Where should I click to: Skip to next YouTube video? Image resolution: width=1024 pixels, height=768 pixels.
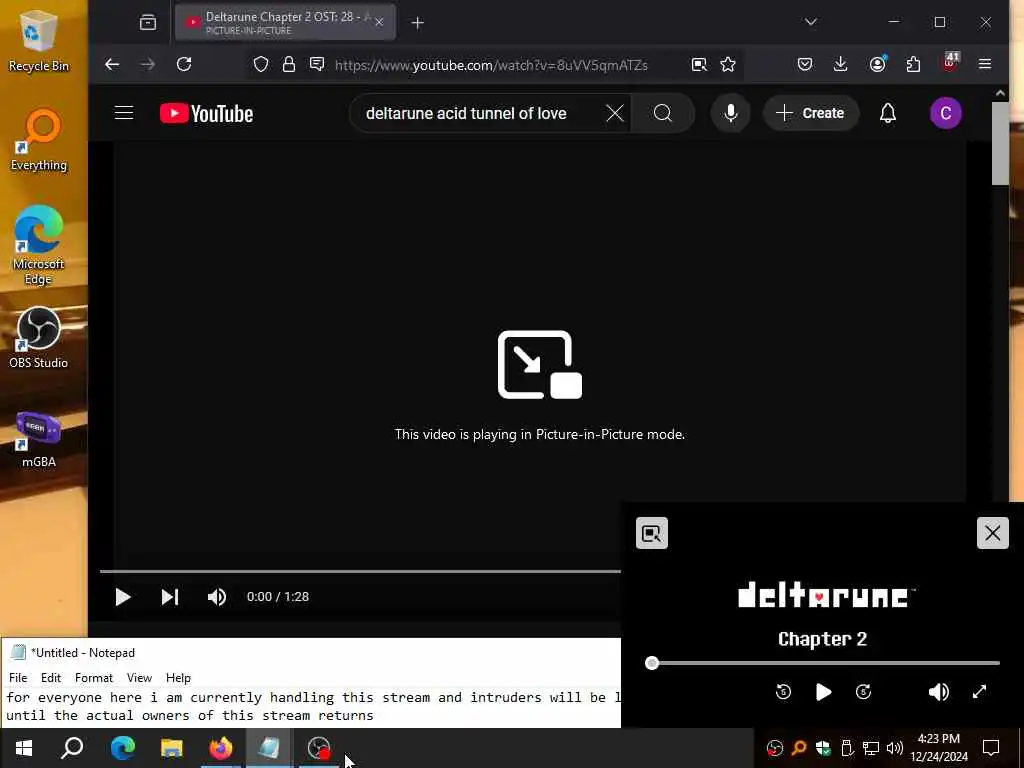[x=170, y=597]
